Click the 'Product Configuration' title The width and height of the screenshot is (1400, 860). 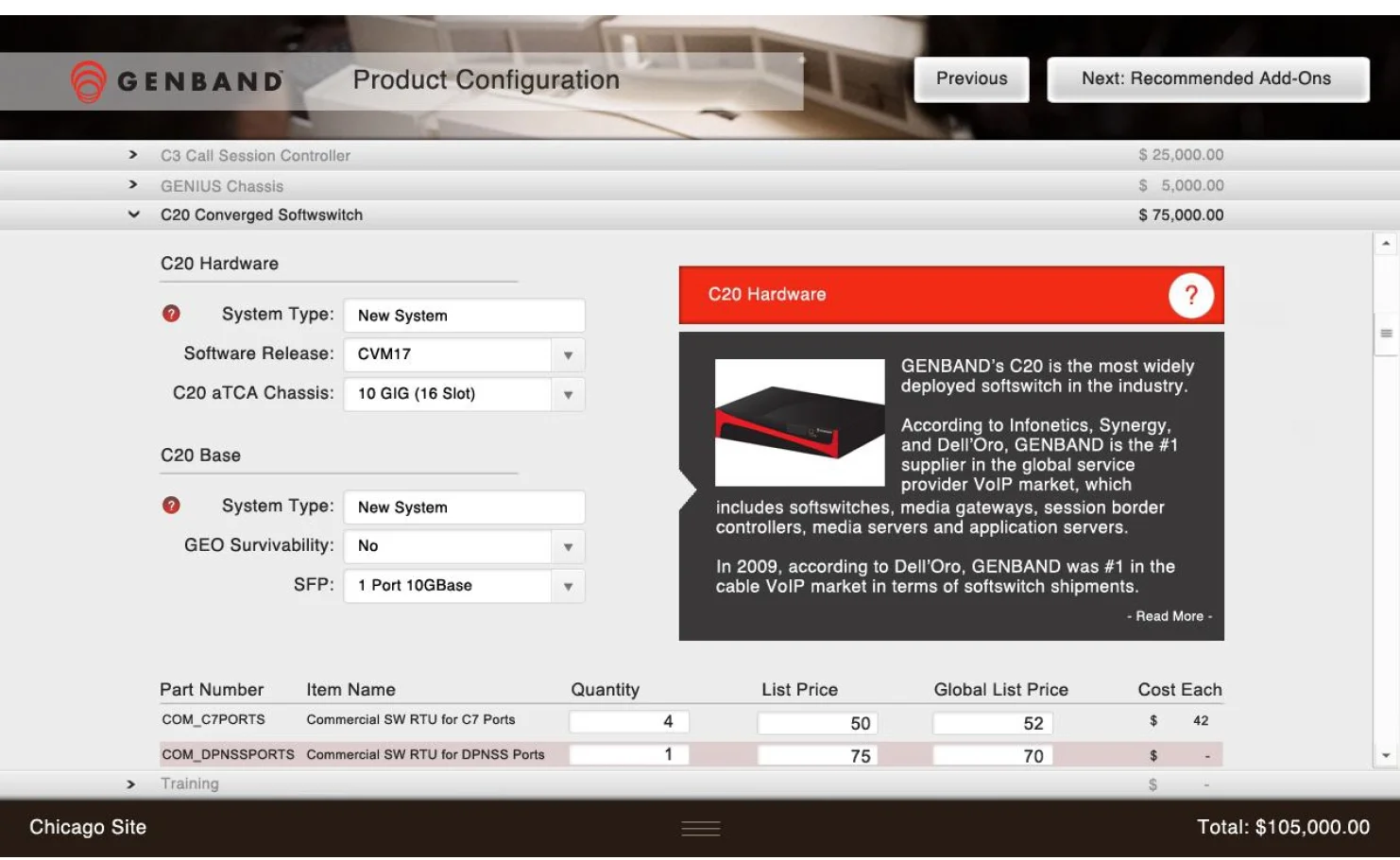coord(486,80)
